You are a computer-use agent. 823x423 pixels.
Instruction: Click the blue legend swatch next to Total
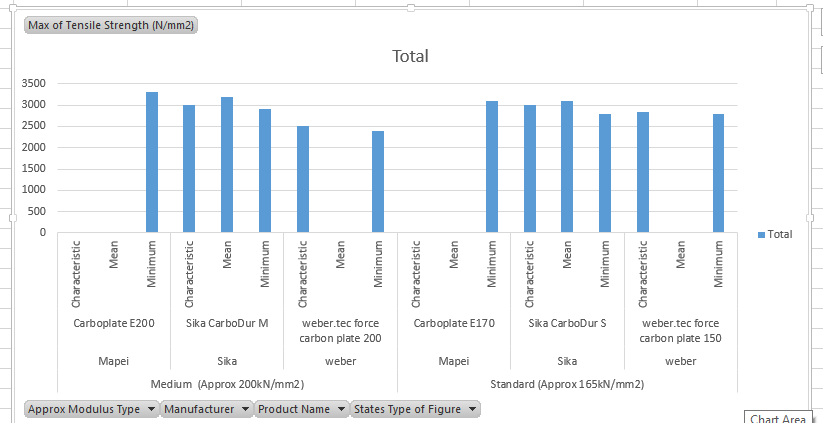(761, 234)
